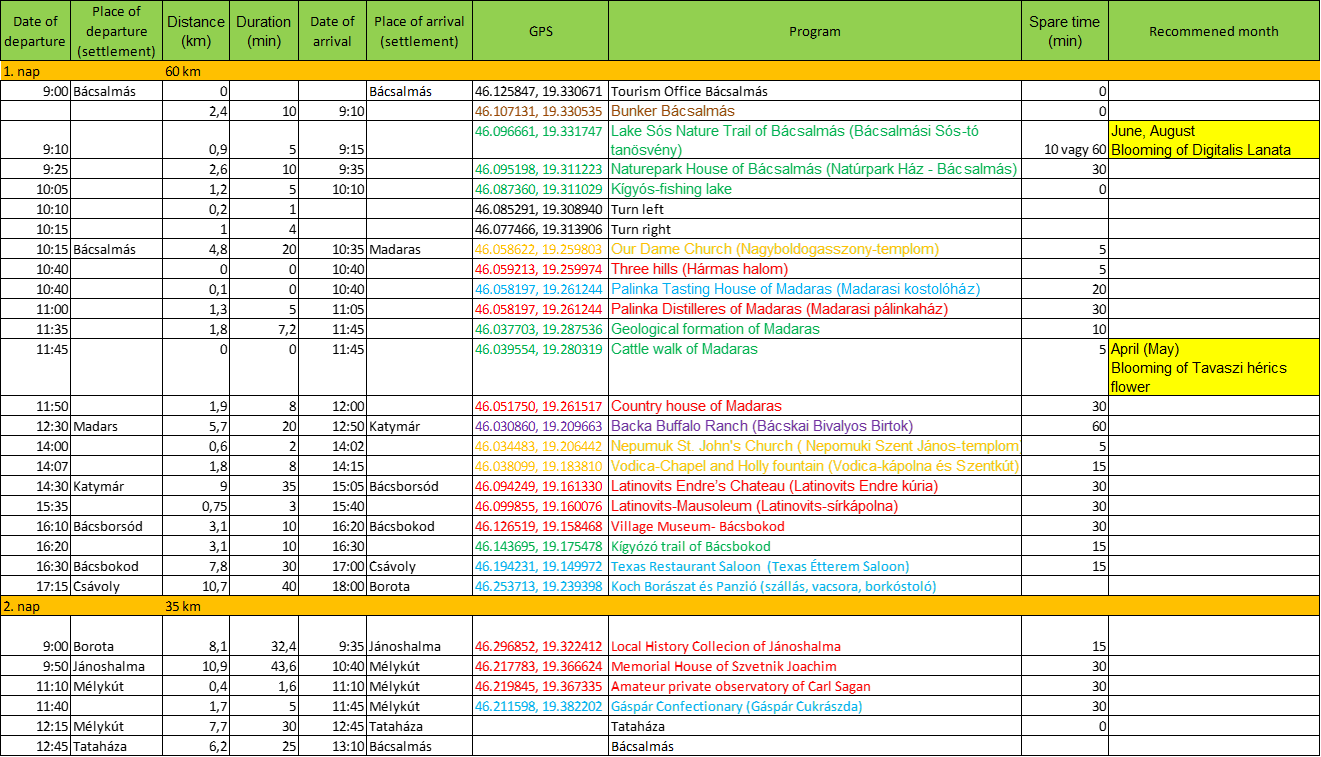Image resolution: width=1321 pixels, height=757 pixels.
Task: Select the Program column header cell
Action: 814,31
